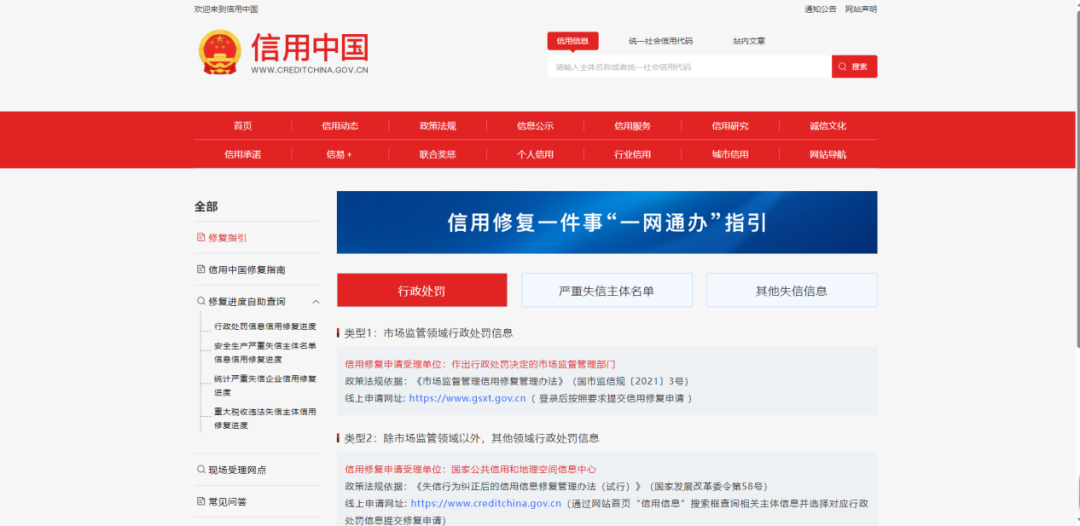Open 个人信用 navigation item
This screenshot has width=1080, height=526.
coord(535,154)
